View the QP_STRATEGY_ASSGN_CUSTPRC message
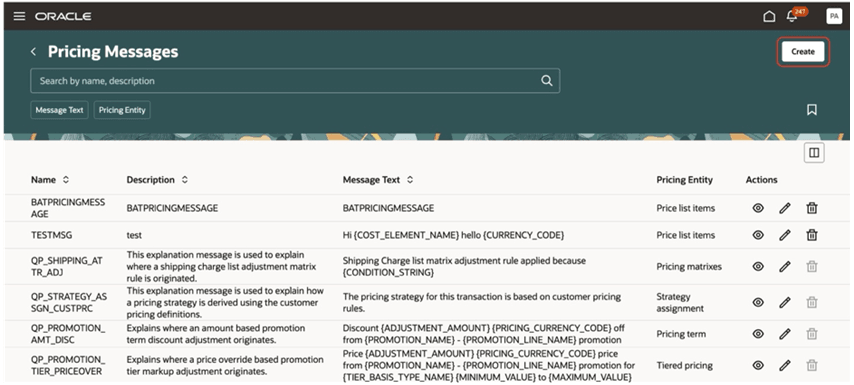The image size is (854, 385). click(758, 302)
